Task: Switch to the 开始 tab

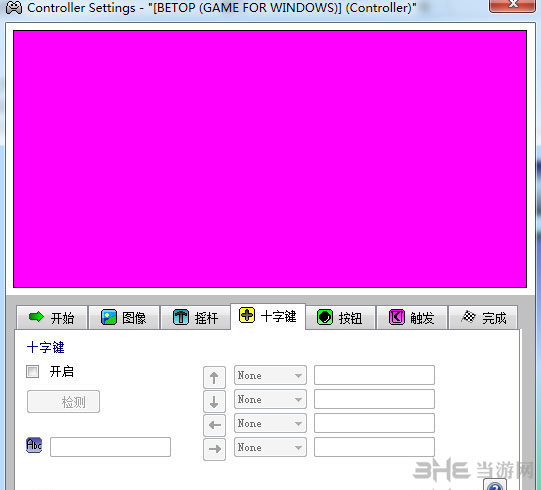Action: 52,317
